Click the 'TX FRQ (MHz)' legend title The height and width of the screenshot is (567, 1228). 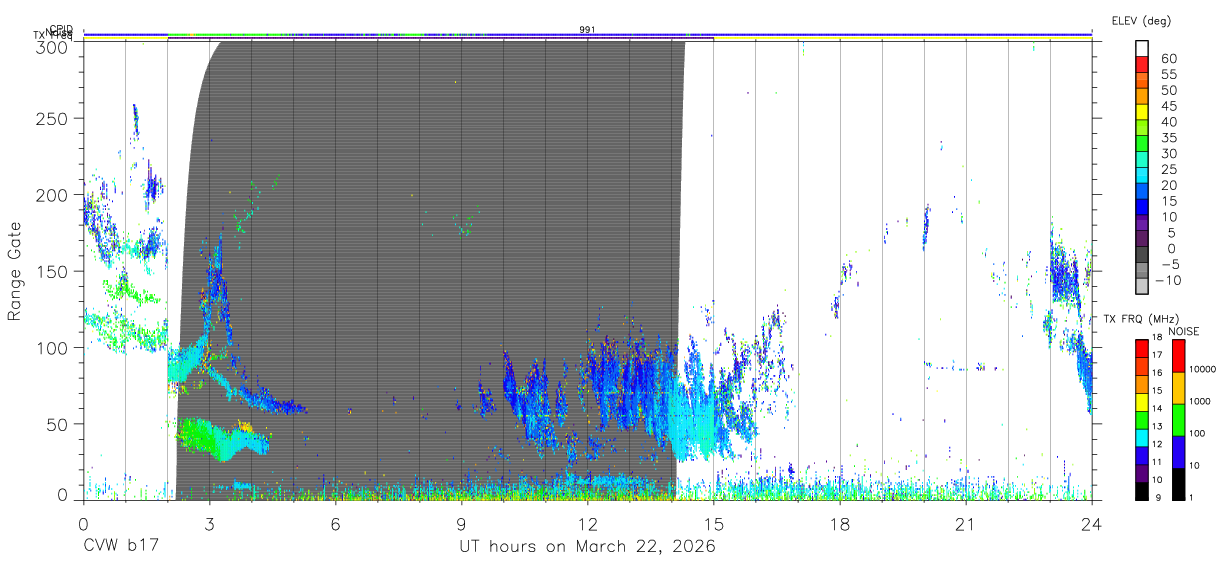[1141, 319]
